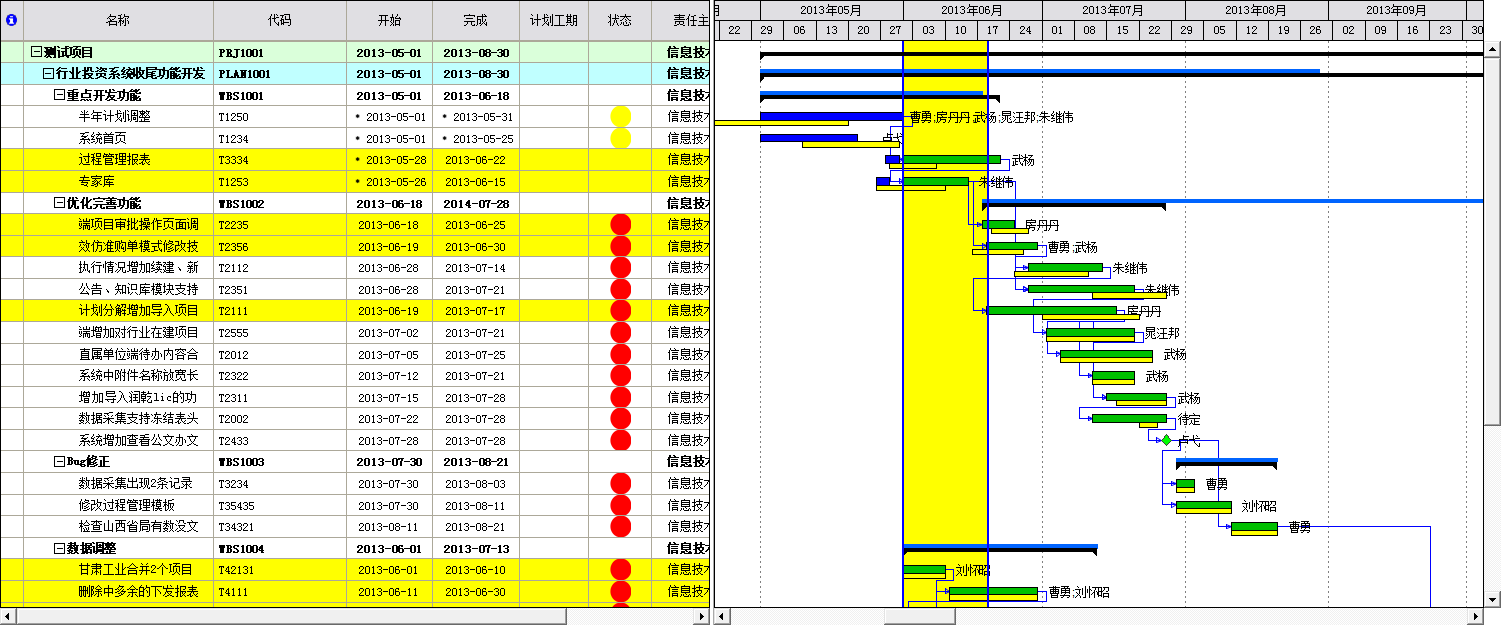Click the 状态 column header
The height and width of the screenshot is (625, 1501).
point(619,20)
